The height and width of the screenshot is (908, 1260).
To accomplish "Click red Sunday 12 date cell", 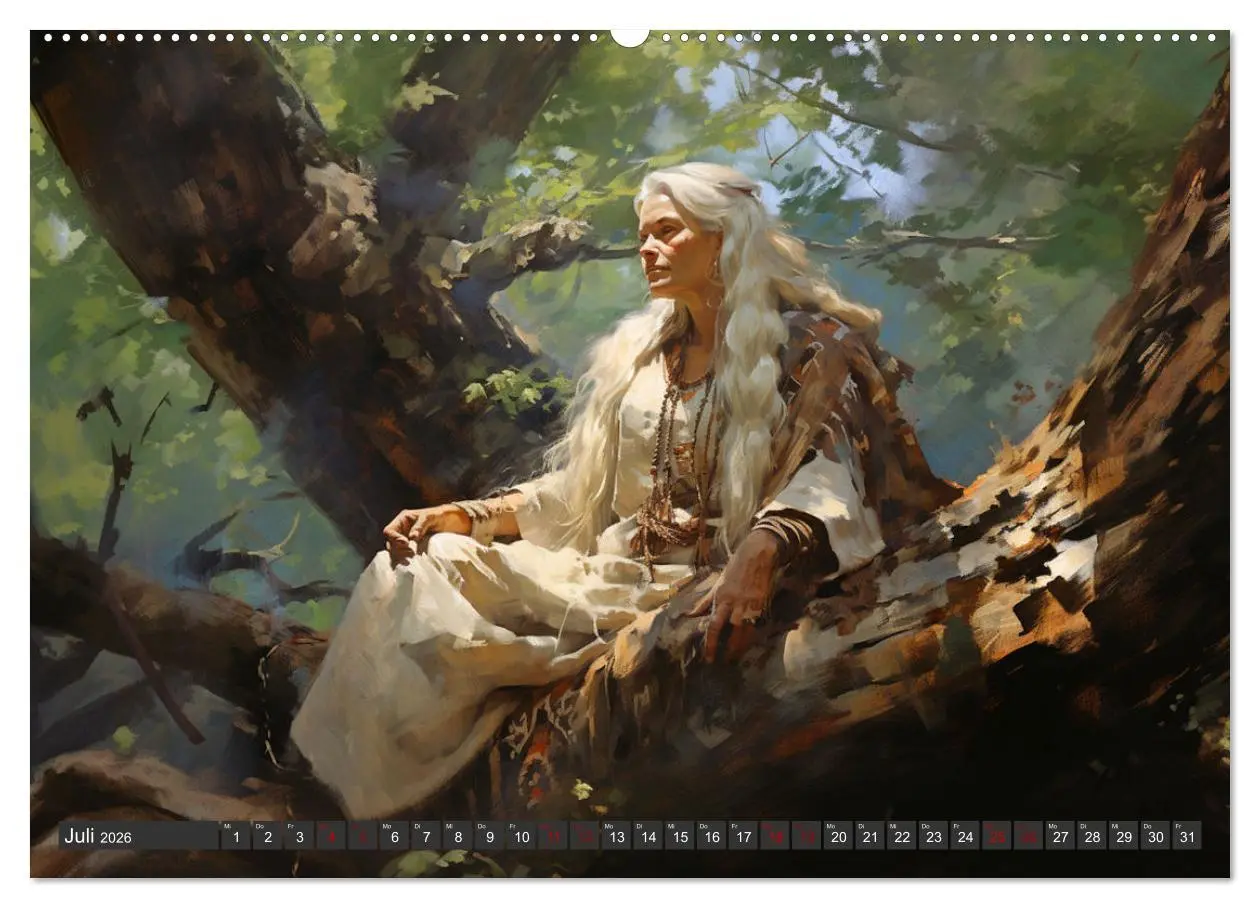I will click(x=584, y=836).
